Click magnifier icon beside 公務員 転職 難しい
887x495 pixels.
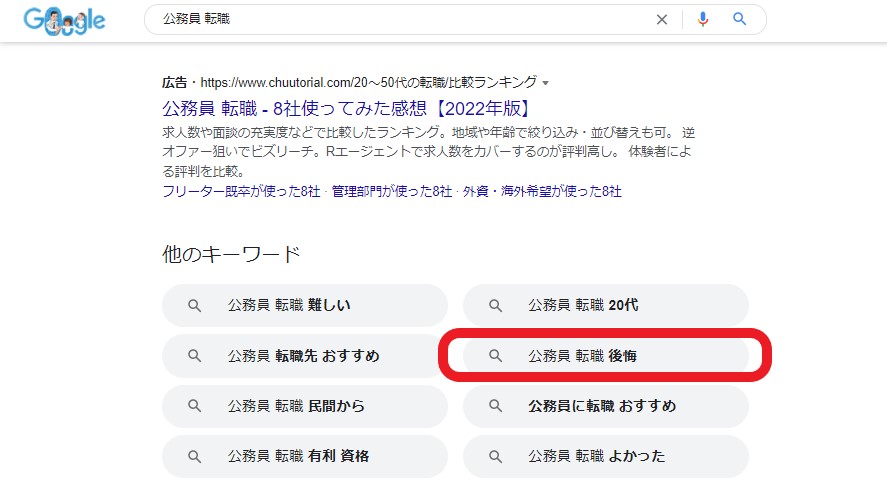click(x=195, y=305)
